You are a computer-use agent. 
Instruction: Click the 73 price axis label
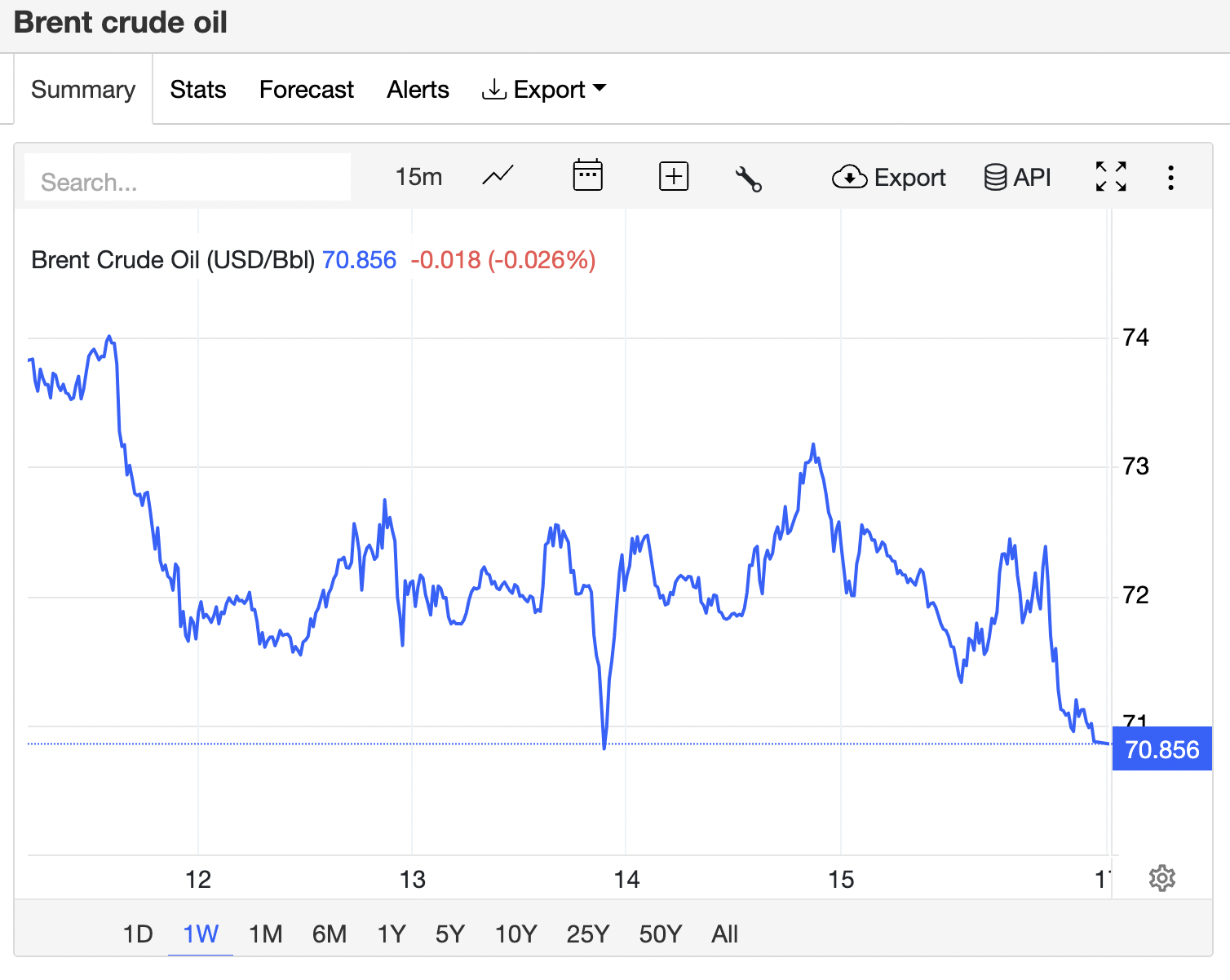[1135, 466]
